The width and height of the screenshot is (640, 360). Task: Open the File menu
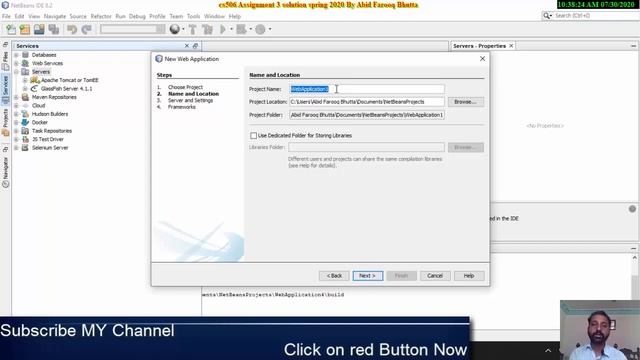[6, 16]
